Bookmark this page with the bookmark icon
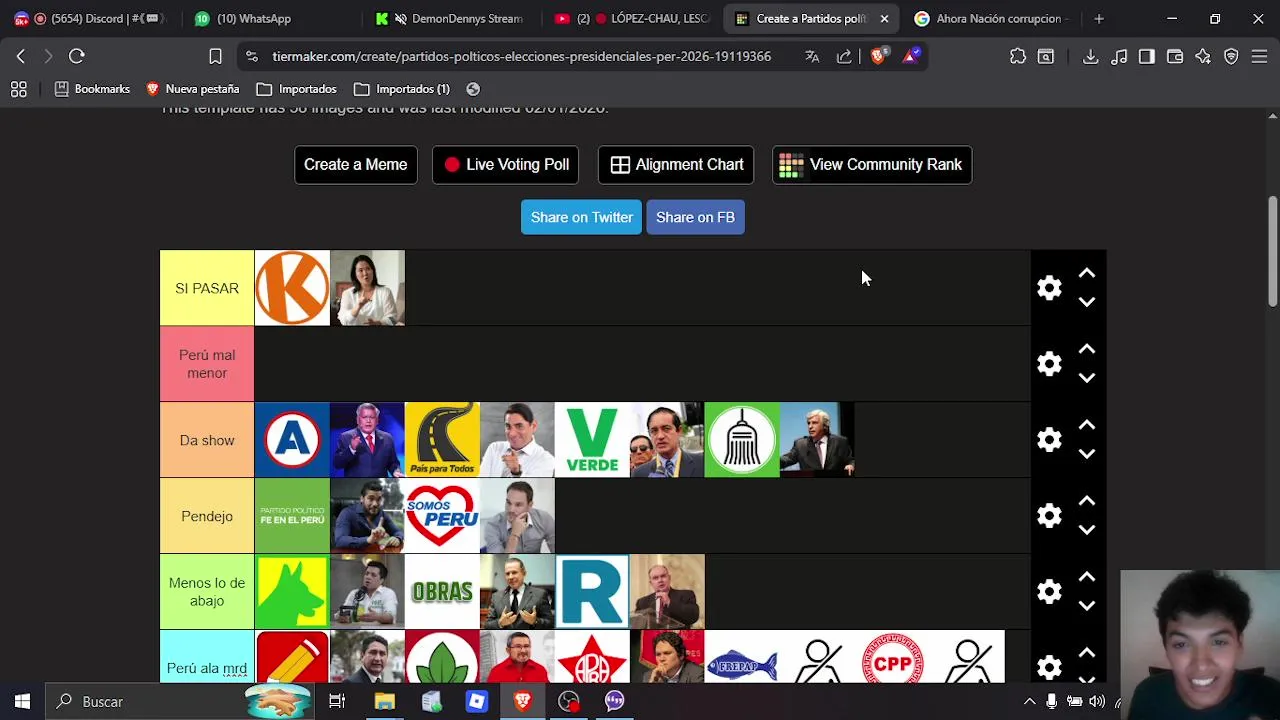The height and width of the screenshot is (720, 1280). pos(215,56)
